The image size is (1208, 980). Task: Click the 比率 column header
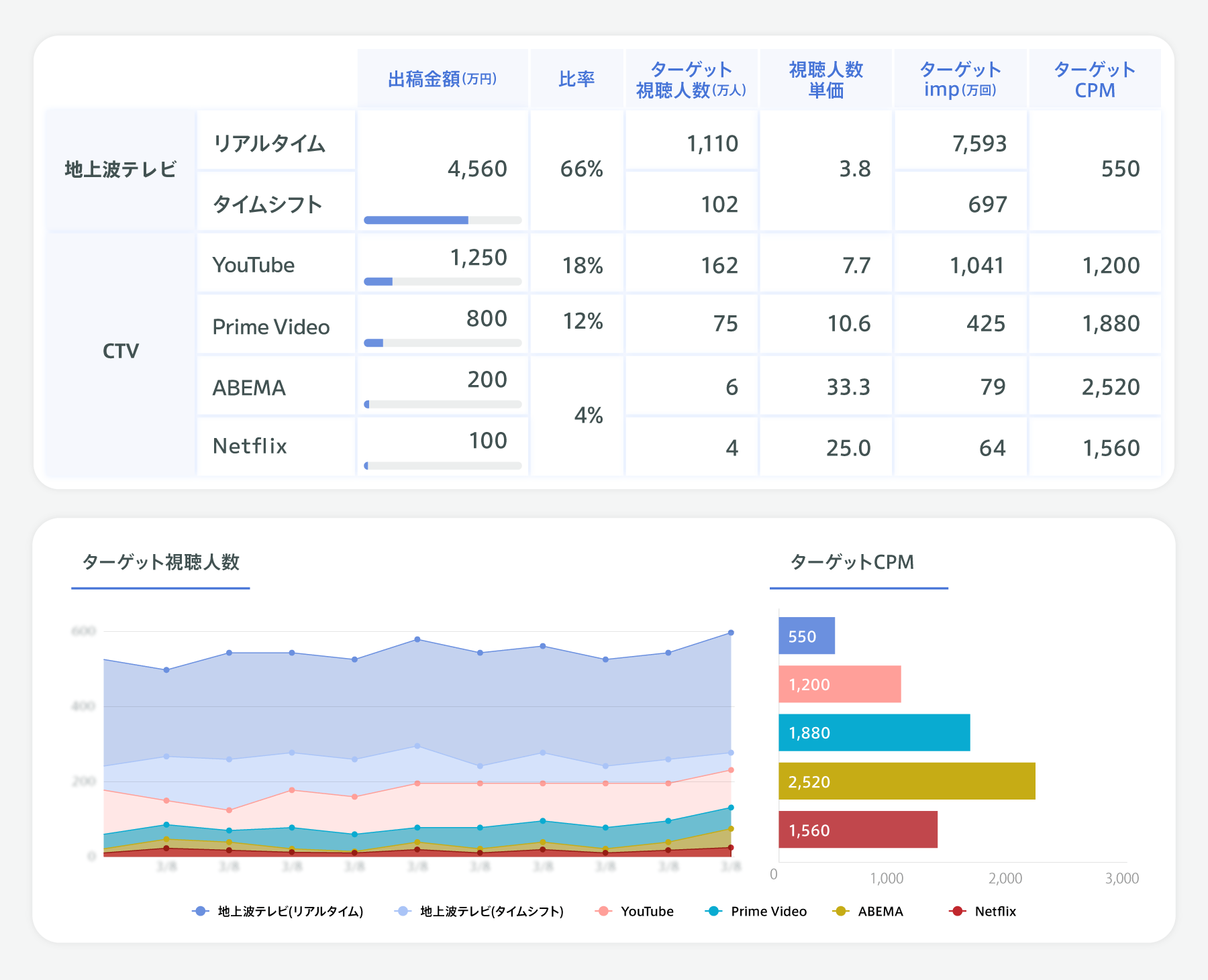click(x=576, y=79)
